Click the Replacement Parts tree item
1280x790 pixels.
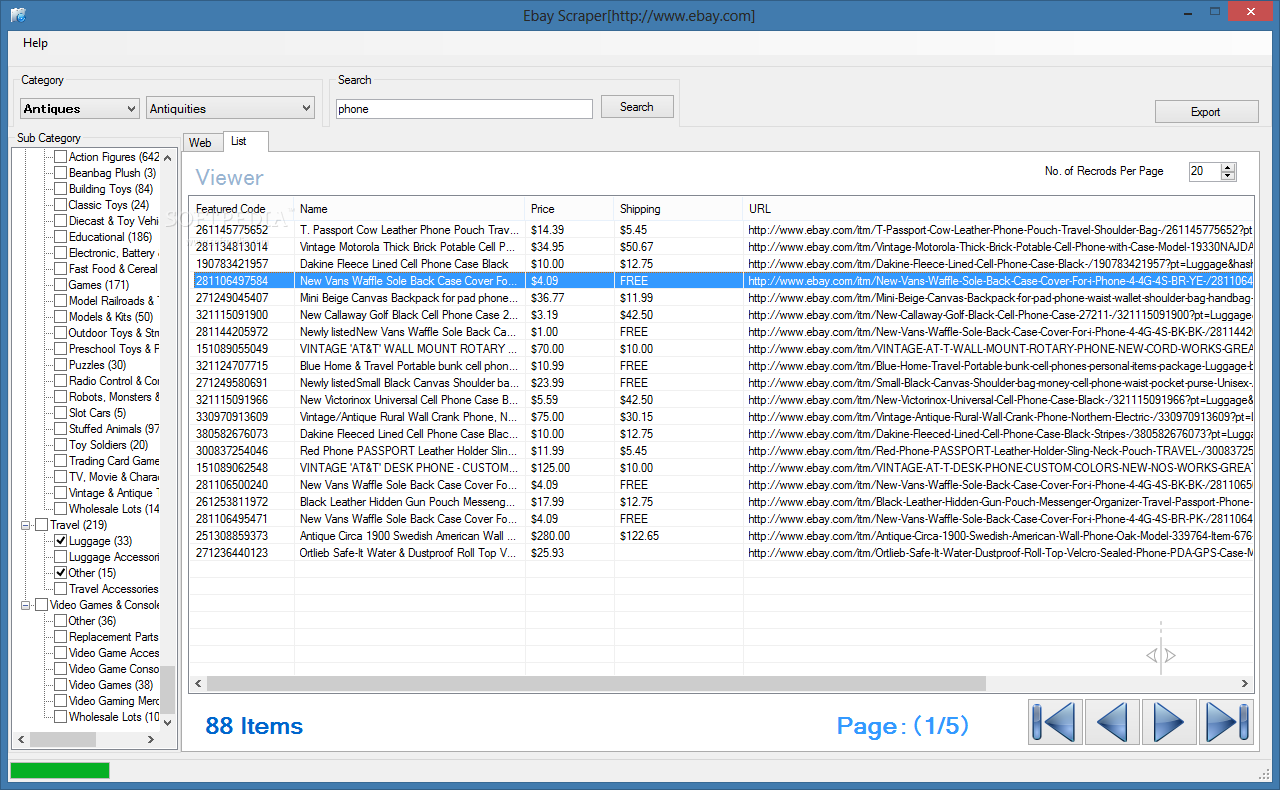pos(113,637)
